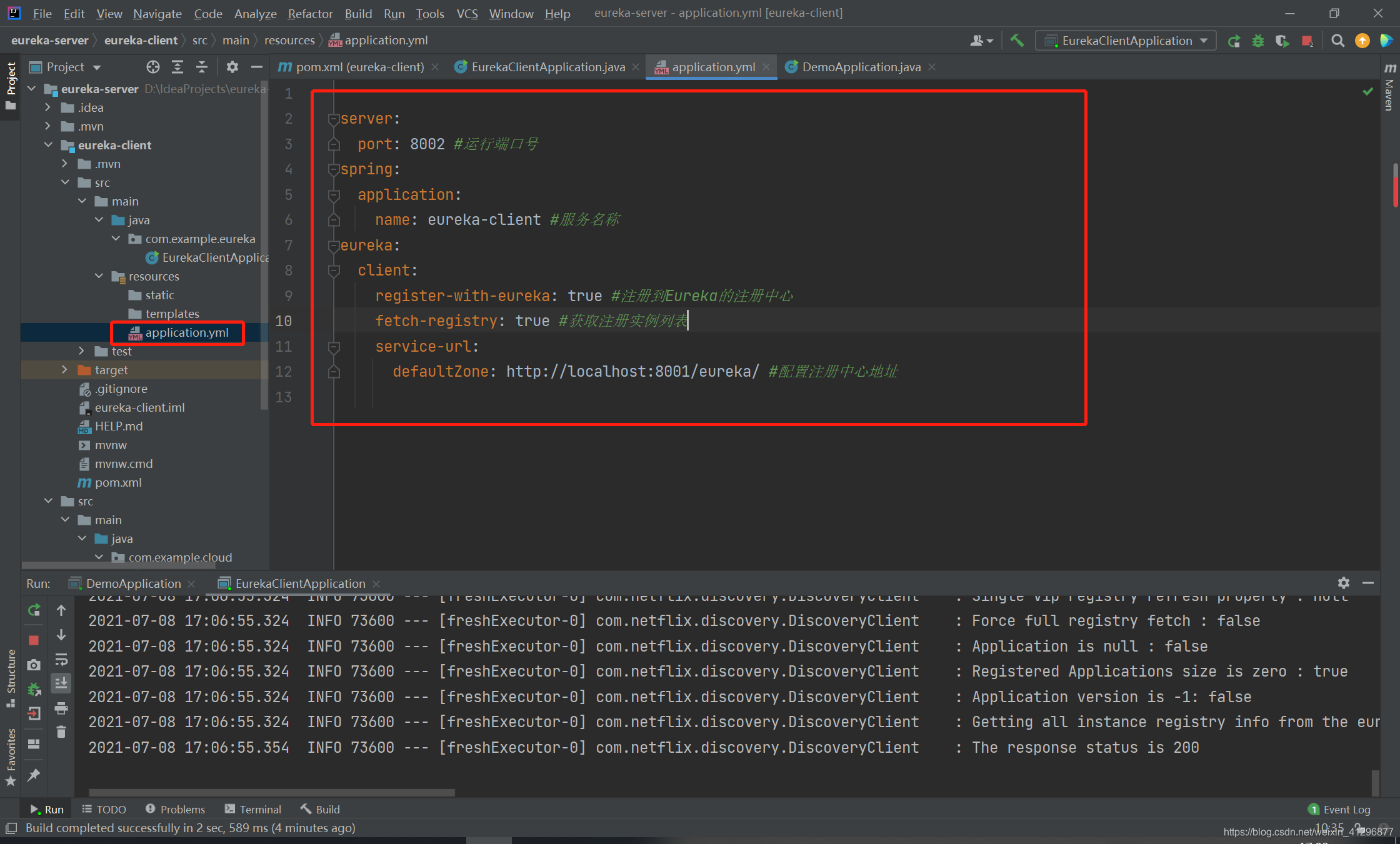
Task: Expand the target folder
Action: (x=64, y=370)
